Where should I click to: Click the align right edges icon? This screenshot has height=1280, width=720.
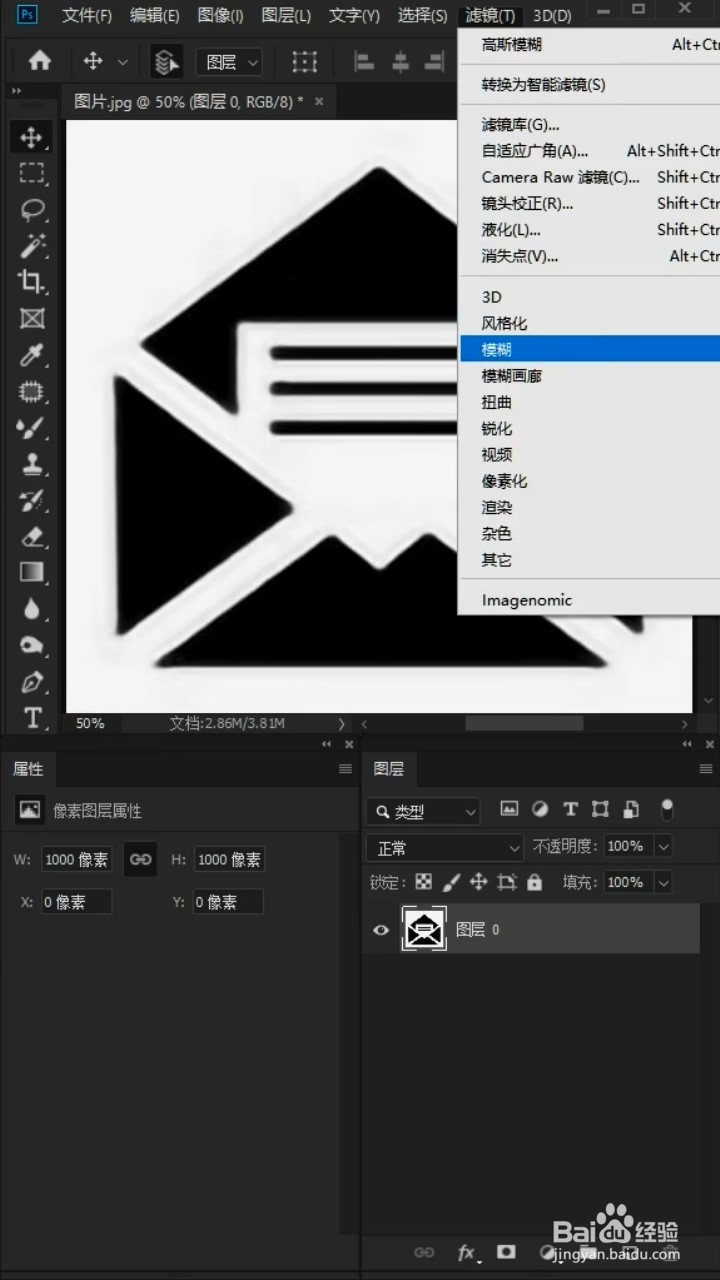point(433,62)
